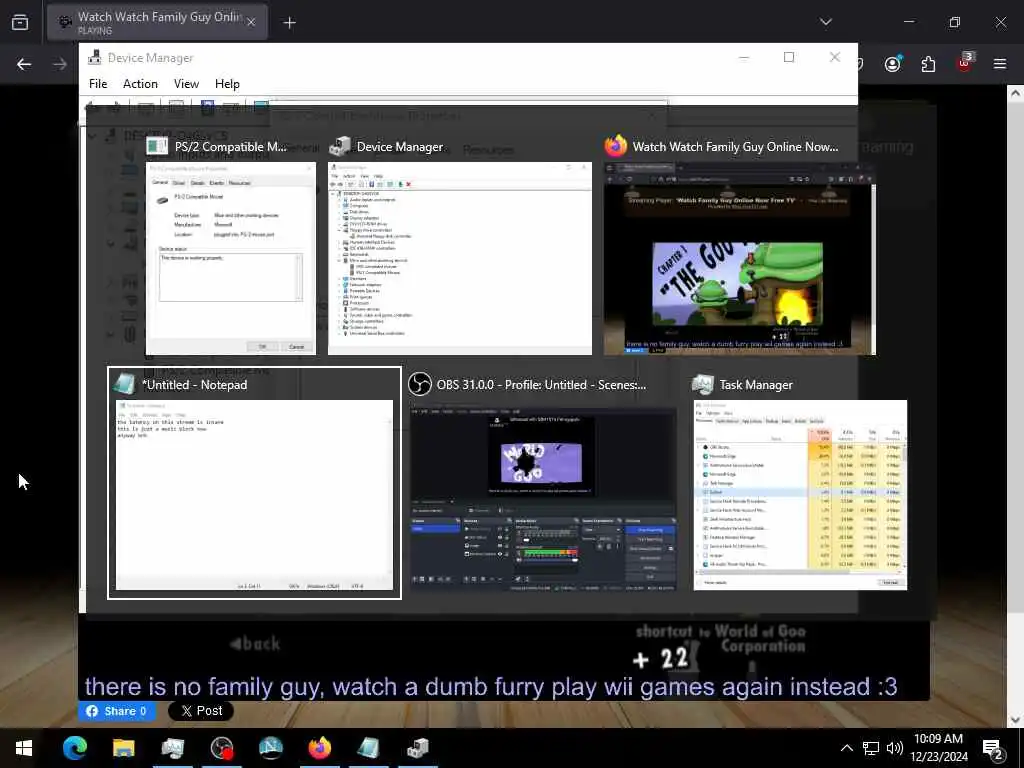Switch to Firefox Watch Family Guy thumbnail
Viewport: 1024px width, 768px height.
coord(739,258)
